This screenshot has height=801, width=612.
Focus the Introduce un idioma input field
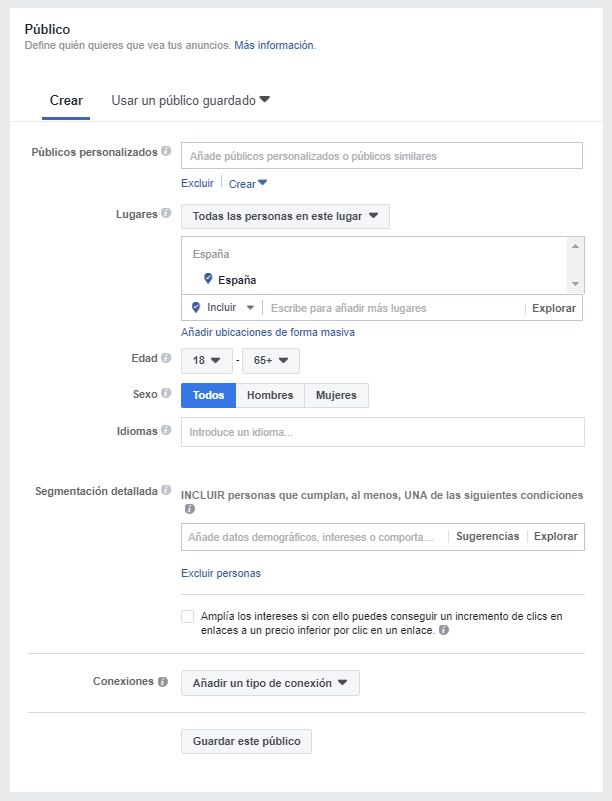tap(383, 432)
